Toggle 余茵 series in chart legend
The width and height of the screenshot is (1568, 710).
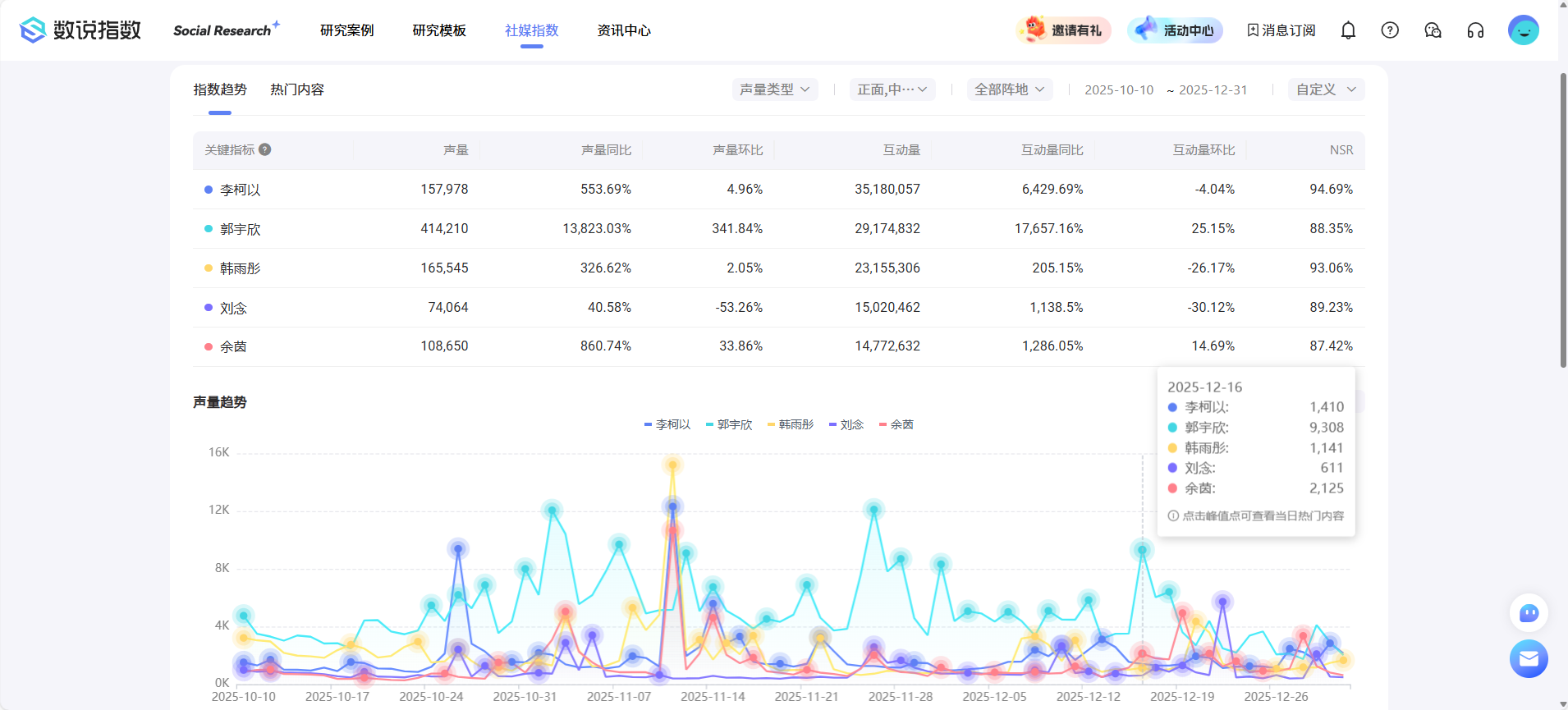click(896, 424)
